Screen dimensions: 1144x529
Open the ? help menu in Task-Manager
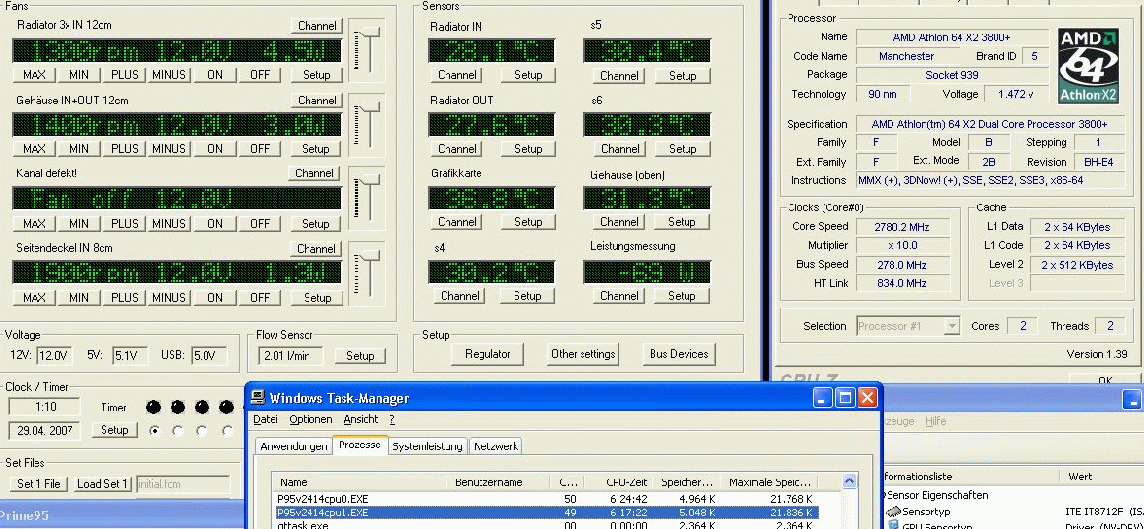(x=392, y=420)
